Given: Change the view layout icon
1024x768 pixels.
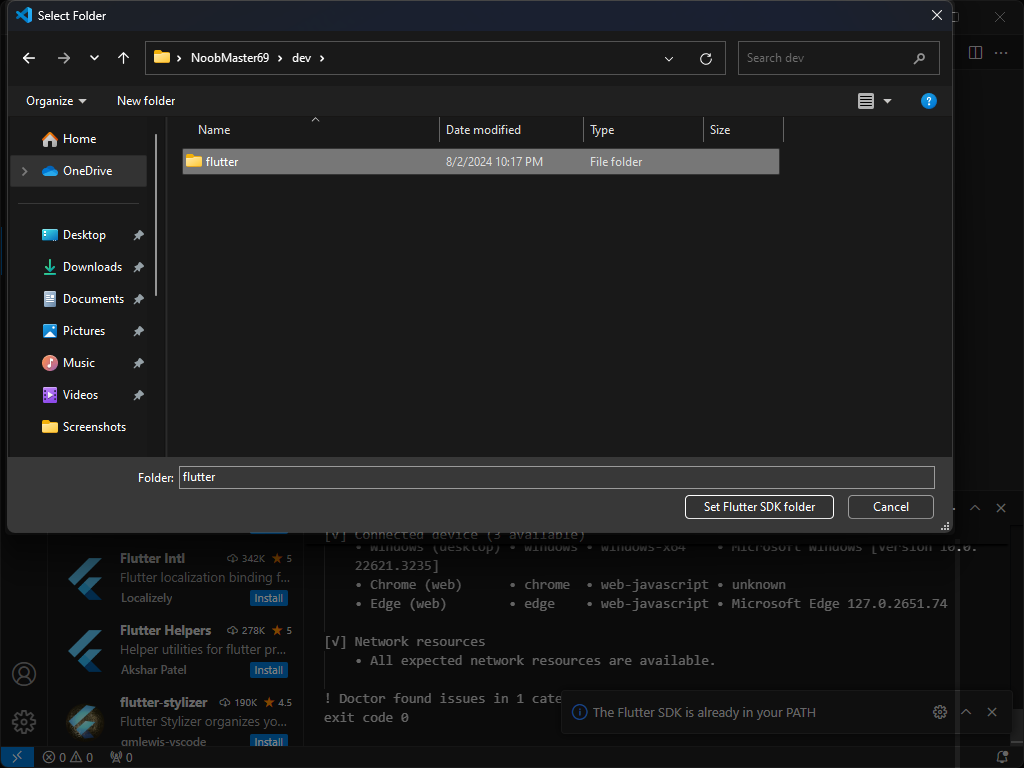Looking at the screenshot, I should point(866,101).
